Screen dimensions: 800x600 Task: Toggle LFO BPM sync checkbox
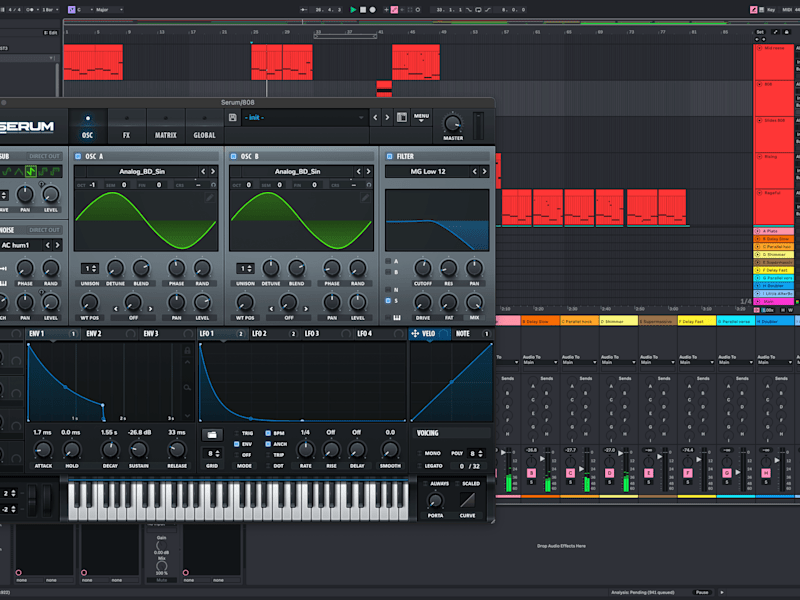(x=268, y=433)
